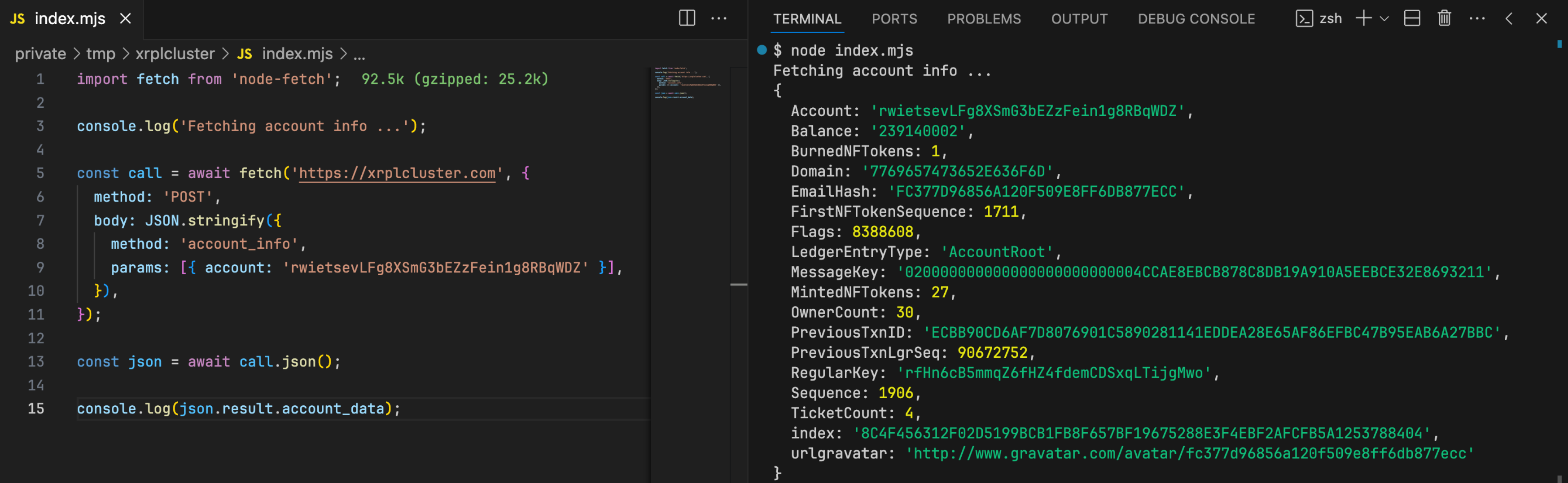The image size is (1568, 483).
Task: Switch to the PORTS tab
Action: tap(893, 19)
